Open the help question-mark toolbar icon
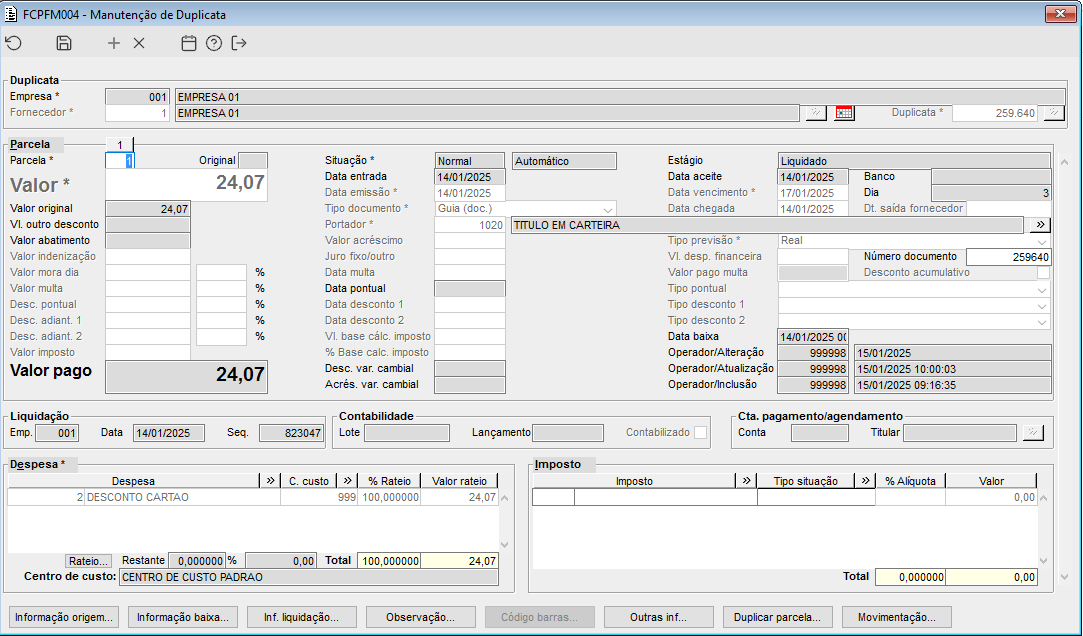The image size is (1083, 636). (214, 44)
